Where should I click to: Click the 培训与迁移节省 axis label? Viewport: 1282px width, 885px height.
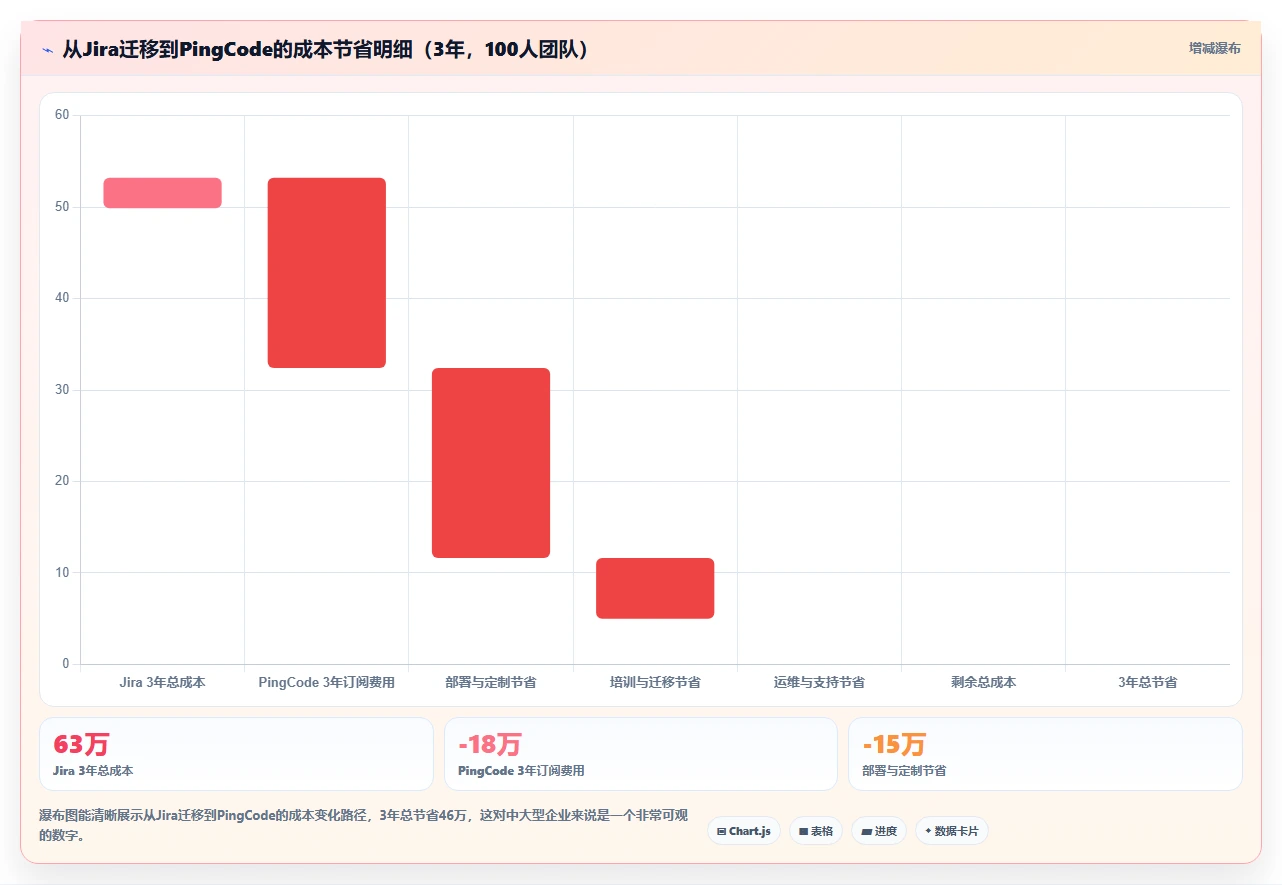655,683
